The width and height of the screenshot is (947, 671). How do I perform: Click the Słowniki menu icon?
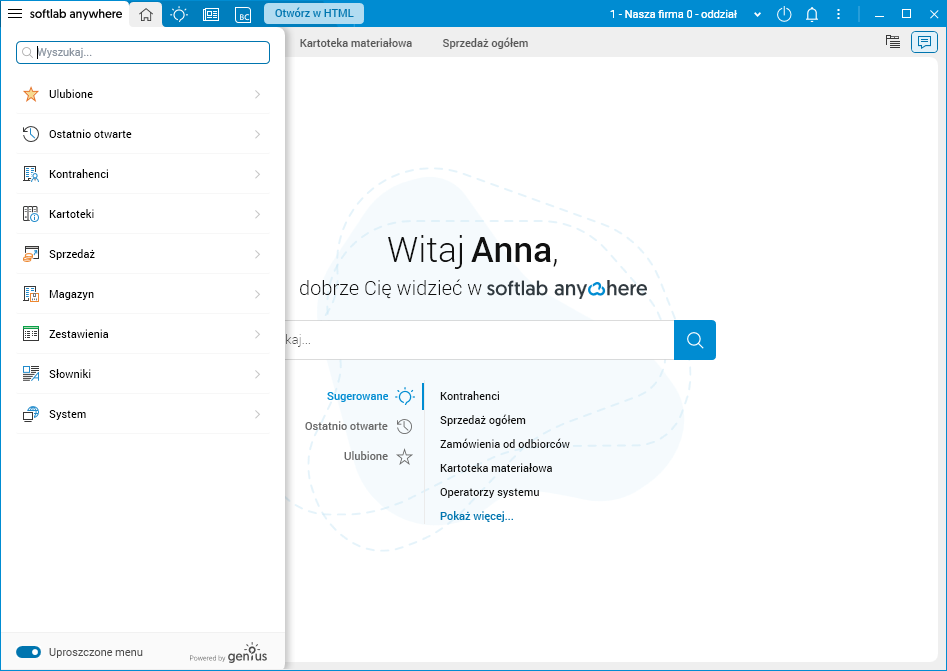click(31, 374)
